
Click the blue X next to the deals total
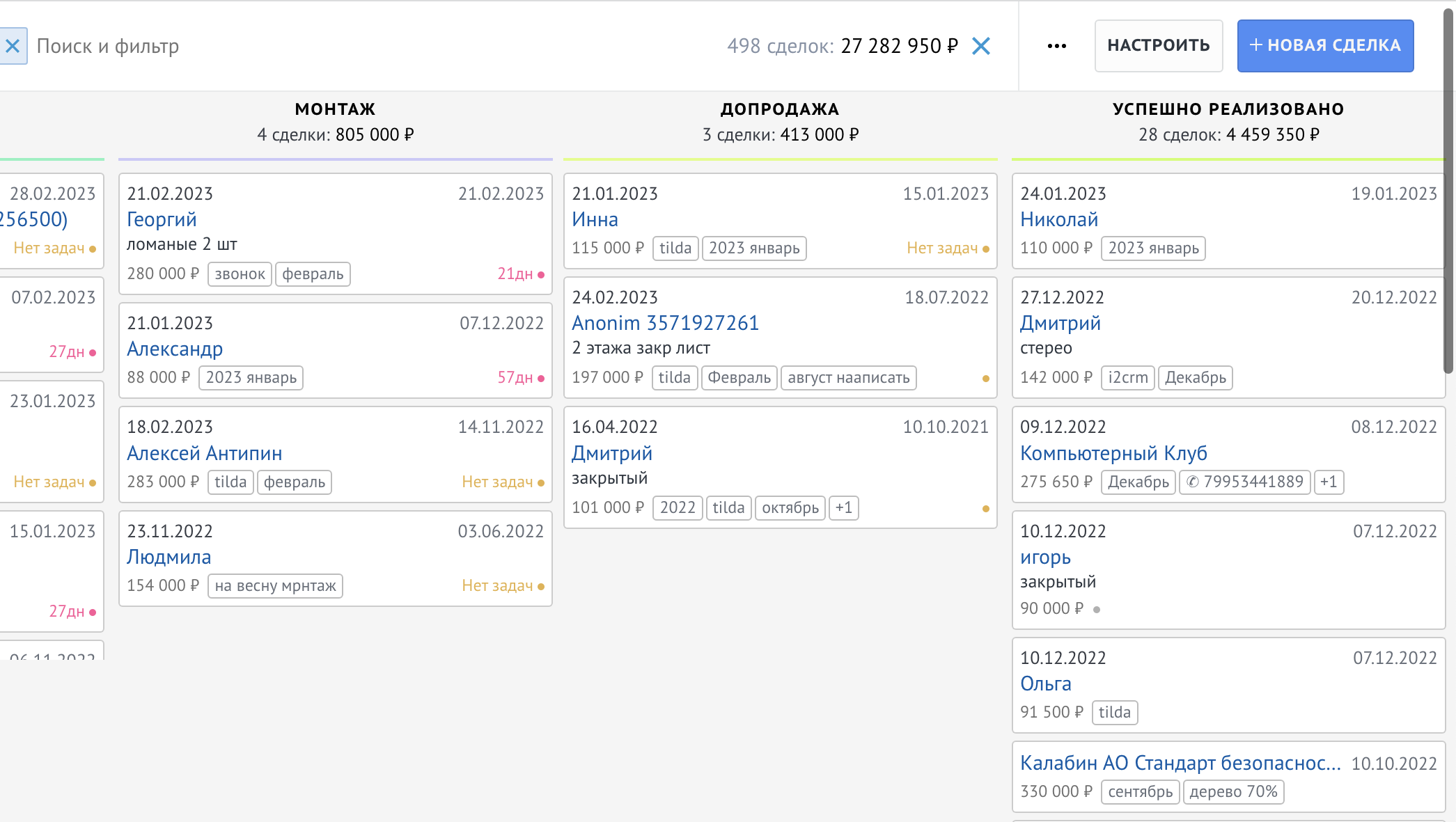(981, 46)
